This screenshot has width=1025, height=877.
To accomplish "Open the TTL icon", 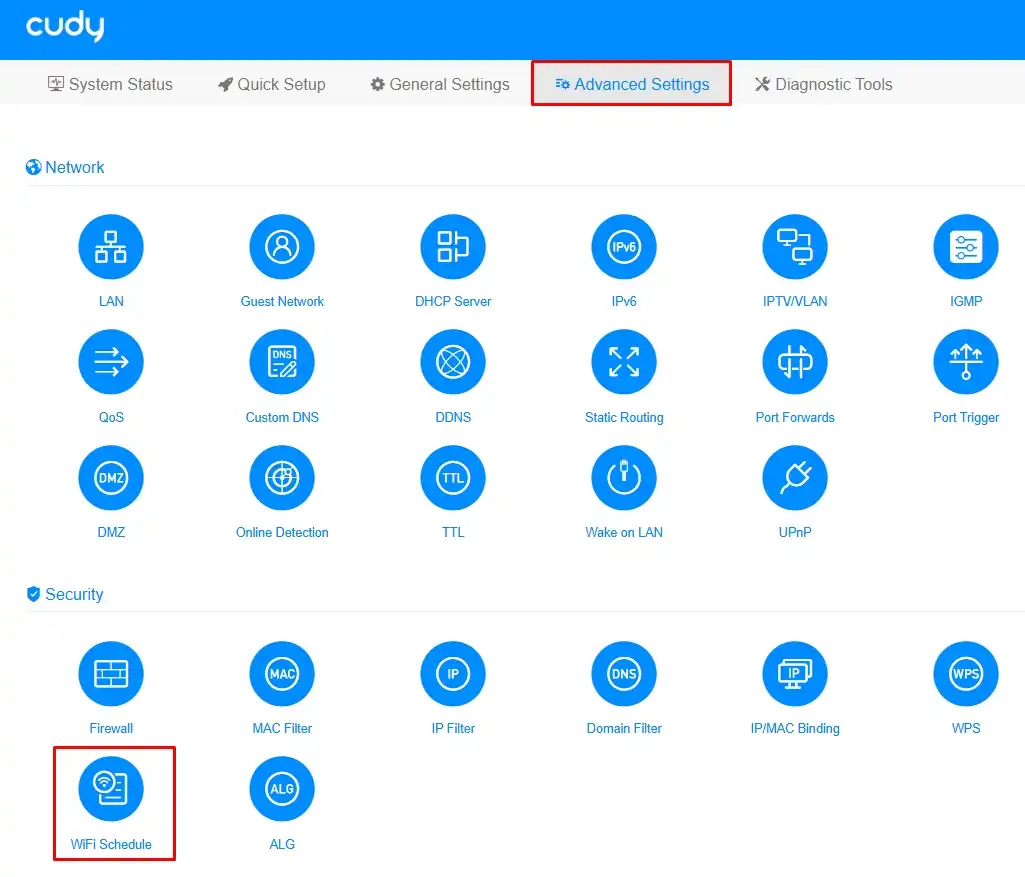I will pos(453,478).
